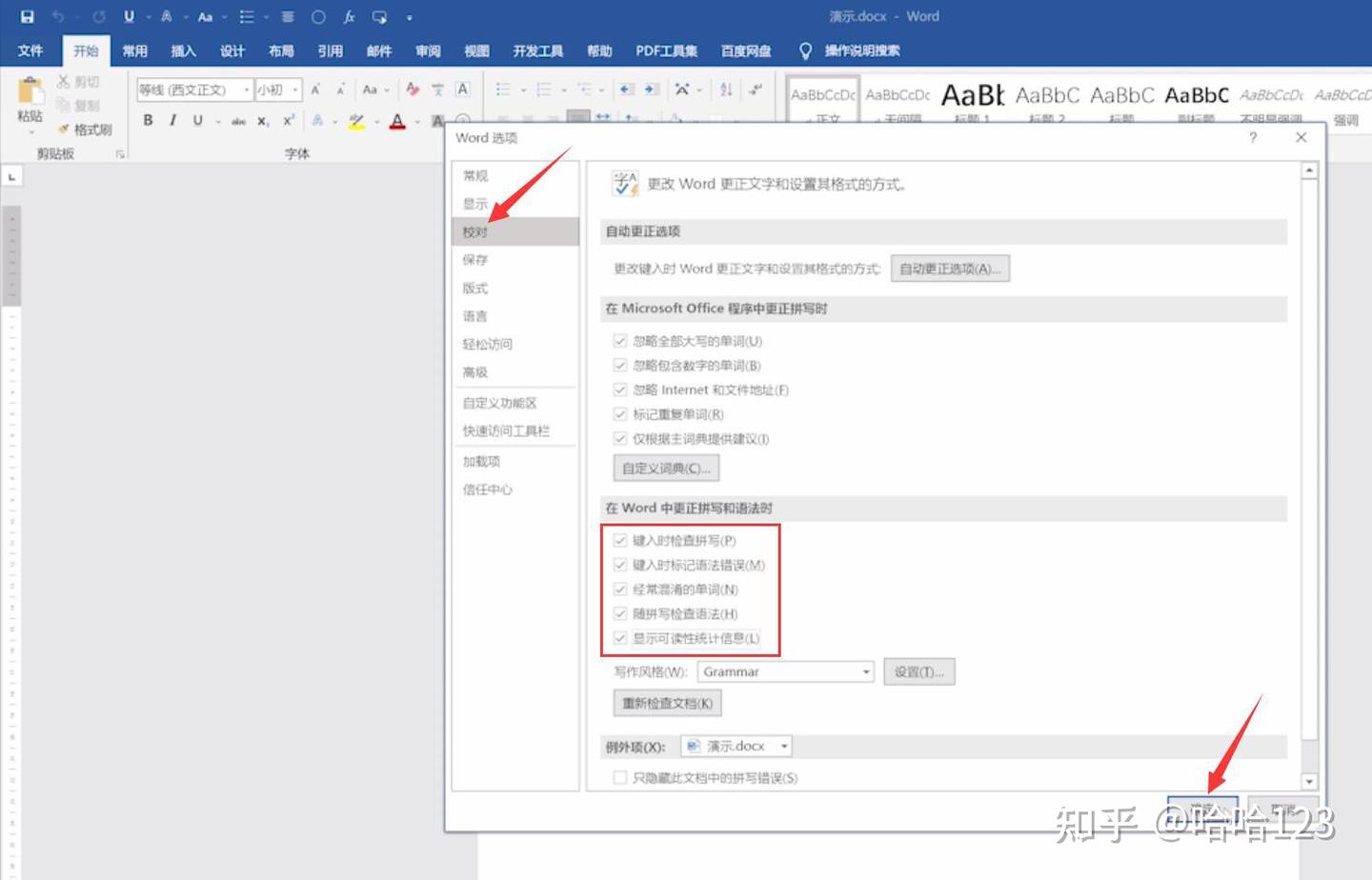Toggle 标记重复单词(R) checkbox

(x=620, y=414)
